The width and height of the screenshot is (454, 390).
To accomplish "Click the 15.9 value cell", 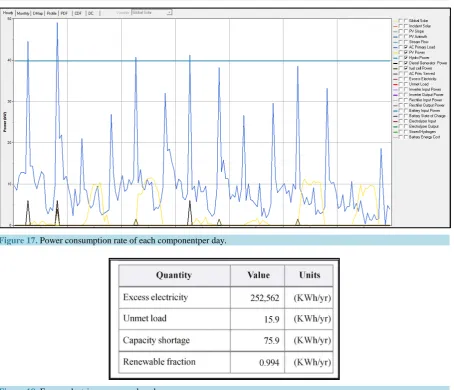I will pyautogui.click(x=258, y=319).
